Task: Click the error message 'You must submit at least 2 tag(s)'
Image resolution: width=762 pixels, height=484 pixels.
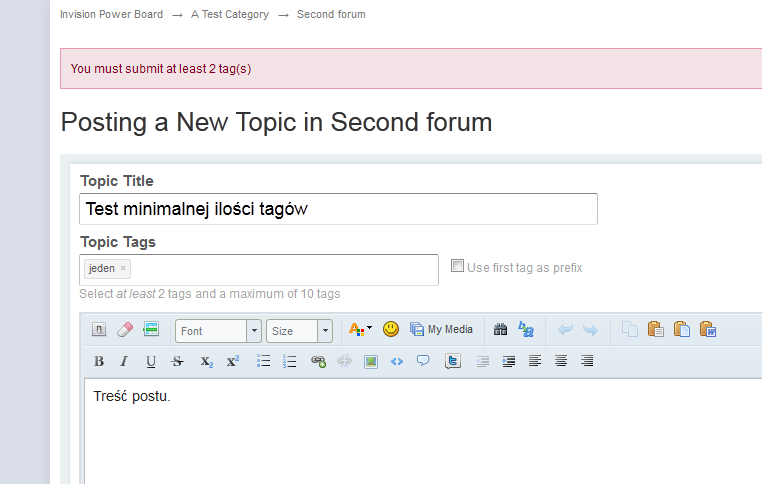Action: [x=161, y=69]
